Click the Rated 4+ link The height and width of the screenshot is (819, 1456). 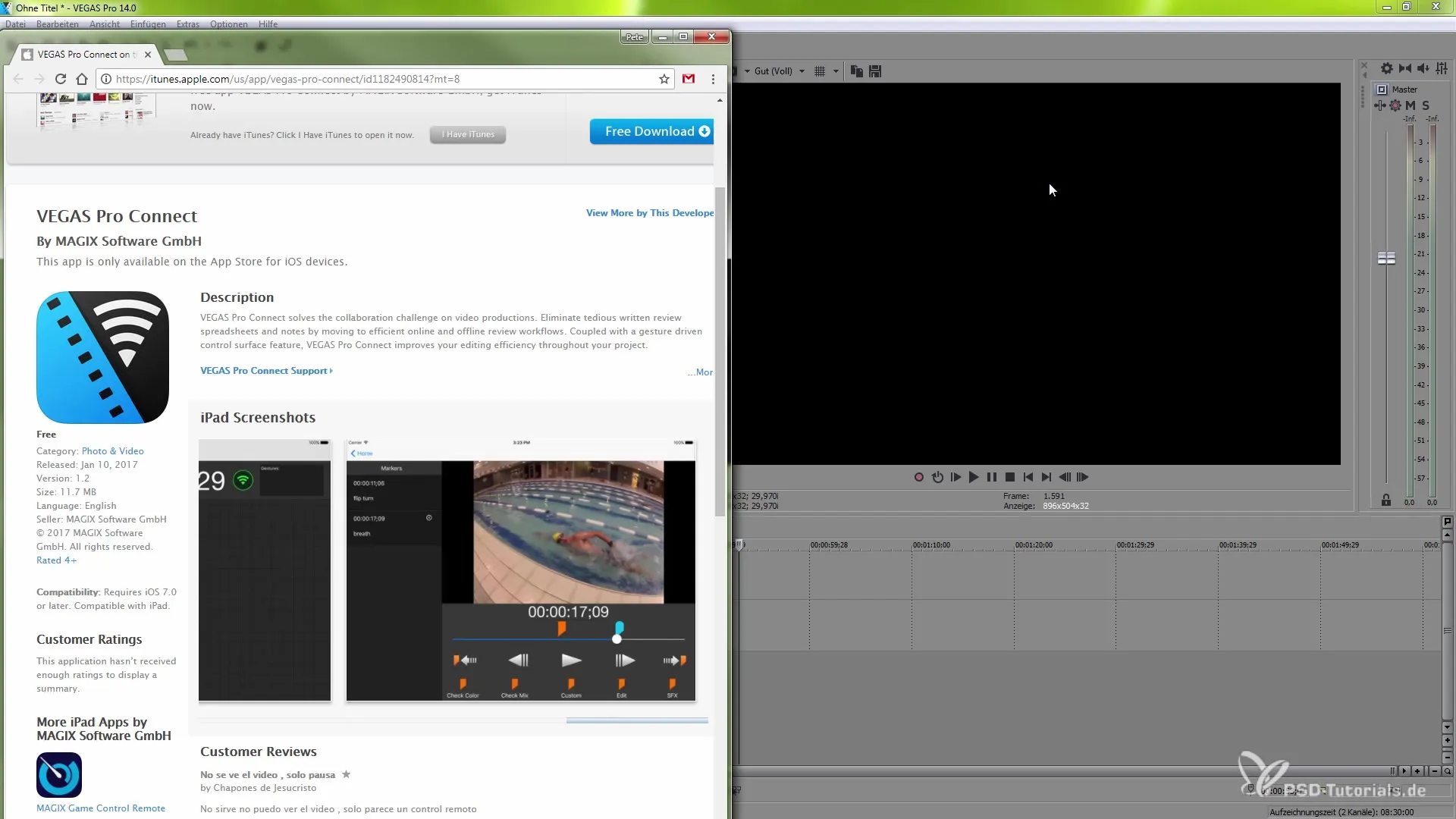(x=56, y=560)
